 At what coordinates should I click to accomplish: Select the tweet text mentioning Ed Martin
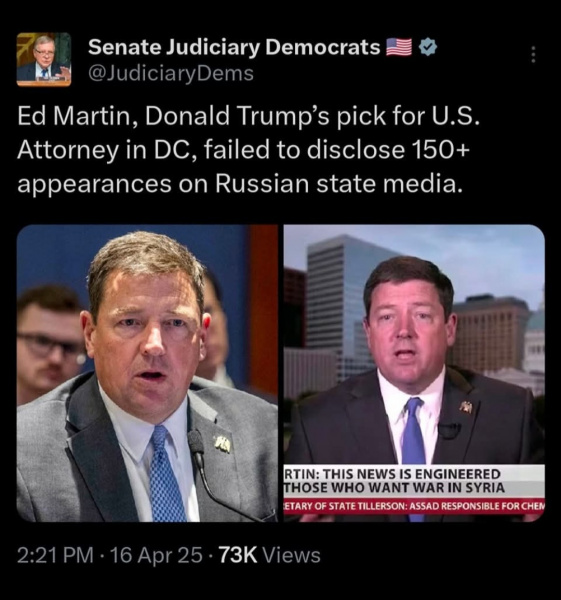[x=248, y=149]
